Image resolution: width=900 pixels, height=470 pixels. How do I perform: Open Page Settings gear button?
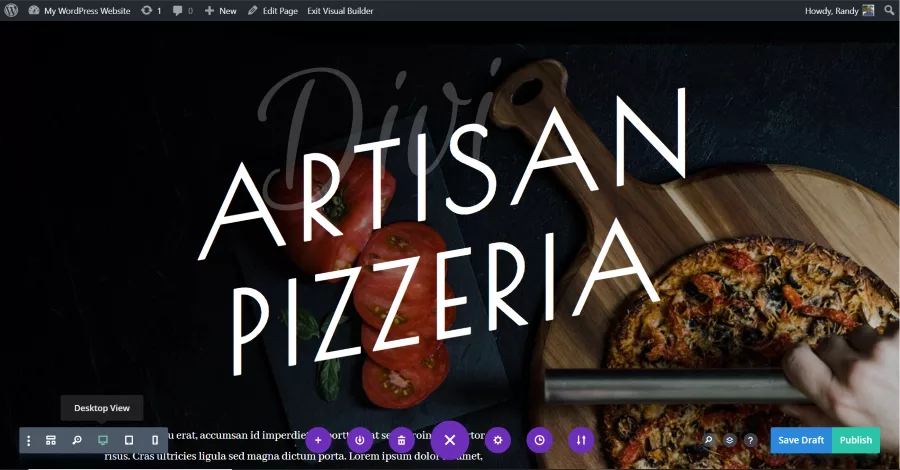click(498, 440)
